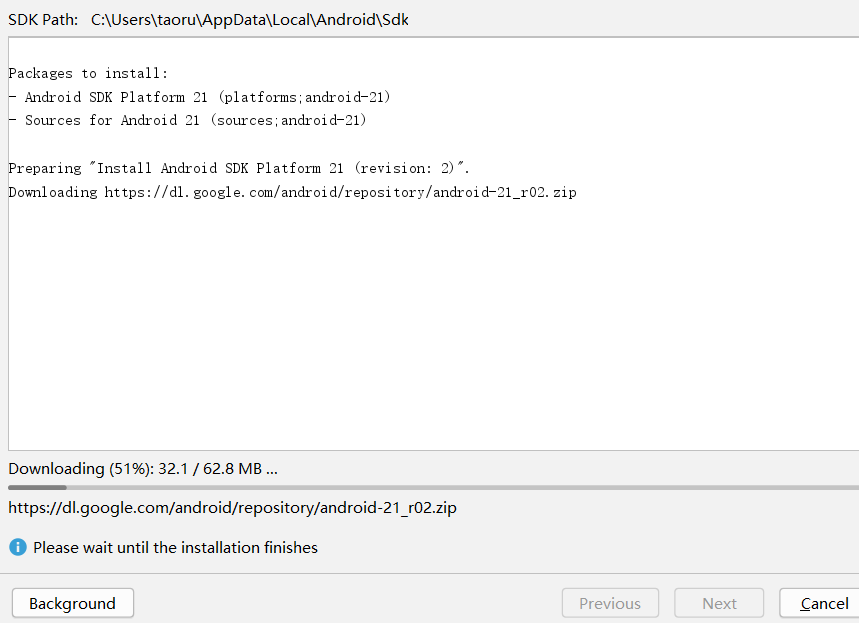Click the top edge of the log text area
Image resolution: width=859 pixels, height=623 pixels.
pyautogui.click(x=433, y=37)
